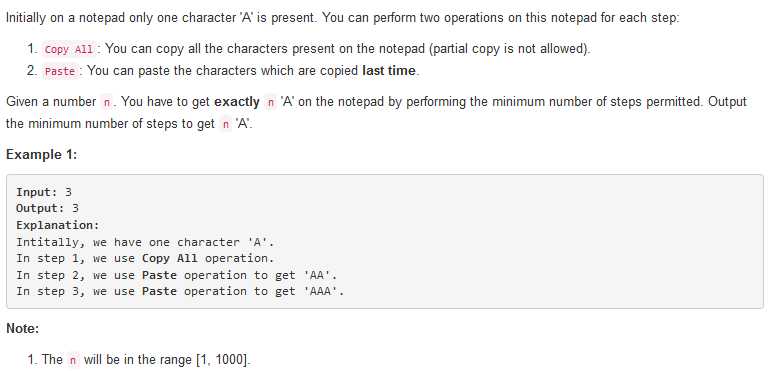Click the line 'In step 2' of the example
The height and width of the screenshot is (371, 769).
click(x=177, y=275)
